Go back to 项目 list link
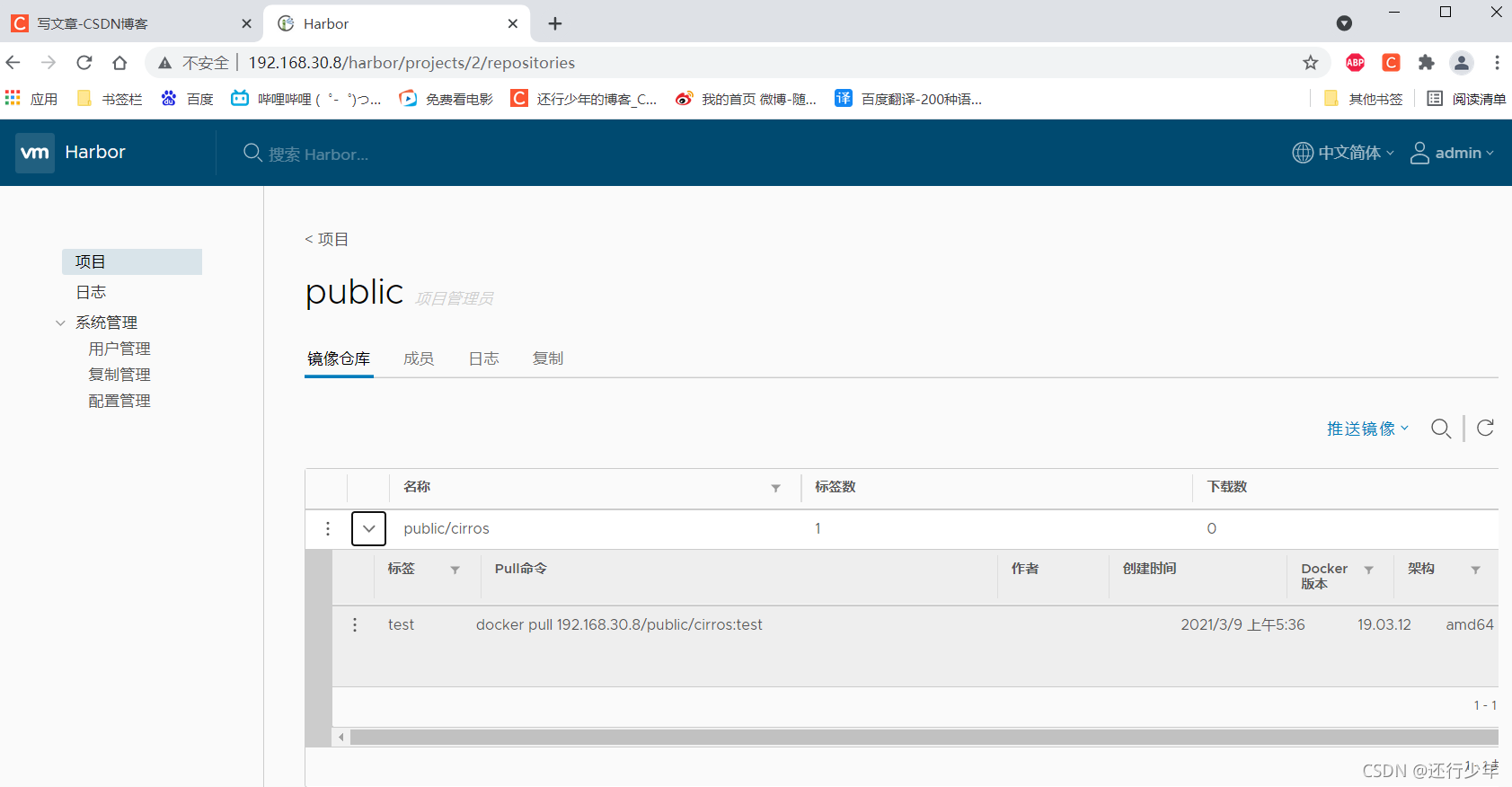The height and width of the screenshot is (787, 1512). 326,239
